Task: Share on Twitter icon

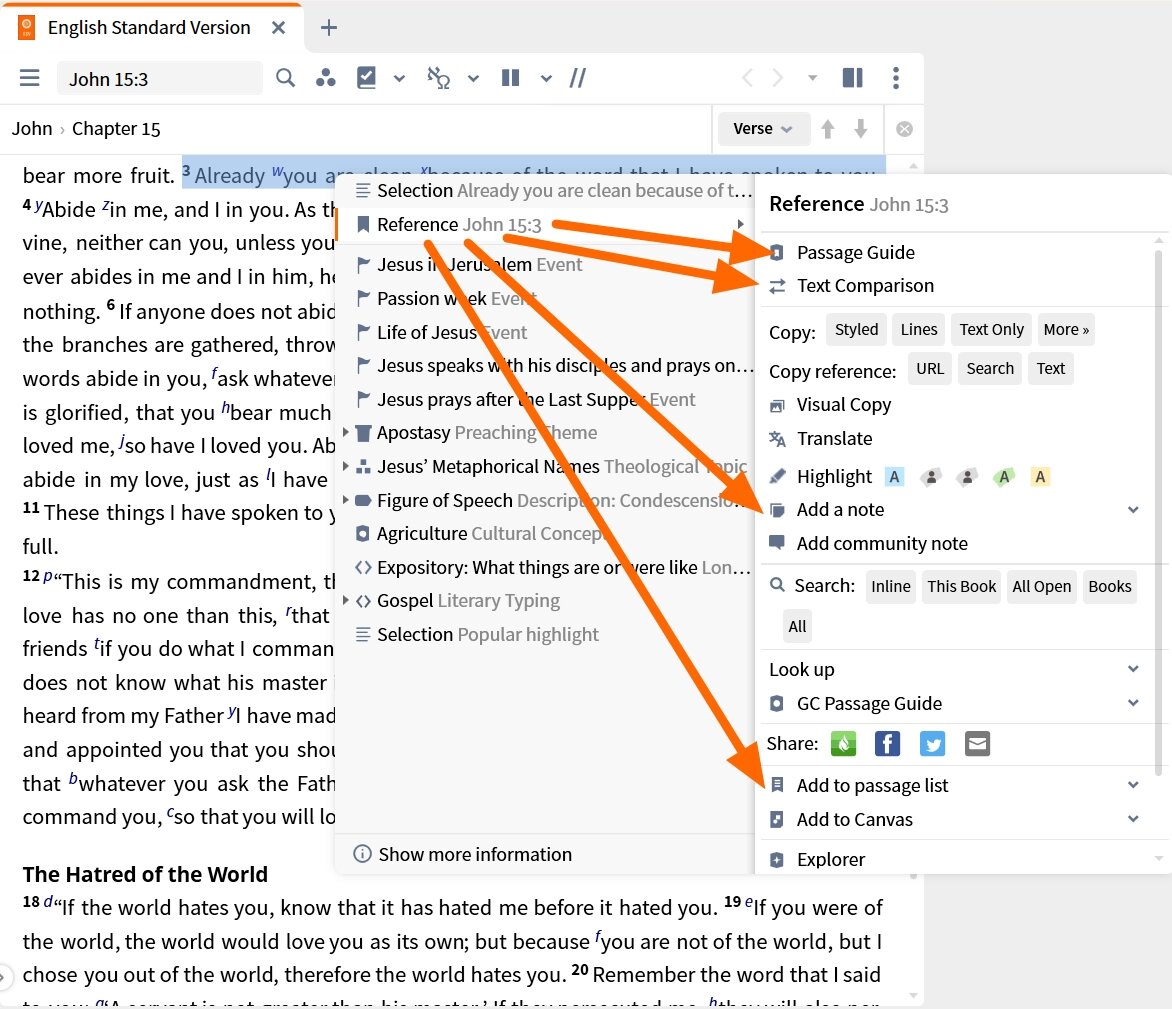Action: [x=932, y=744]
